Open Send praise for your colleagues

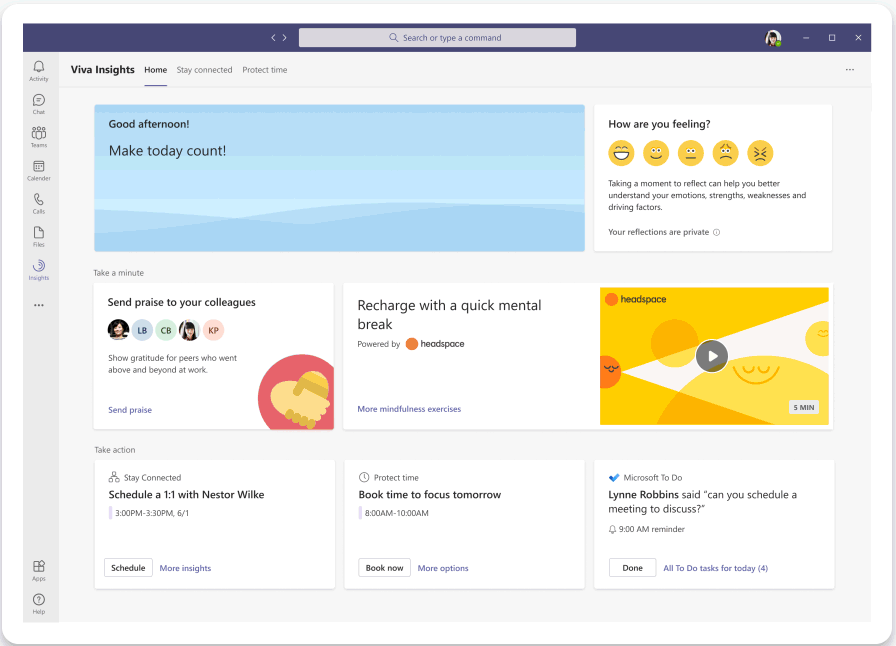pyautogui.click(x=129, y=409)
